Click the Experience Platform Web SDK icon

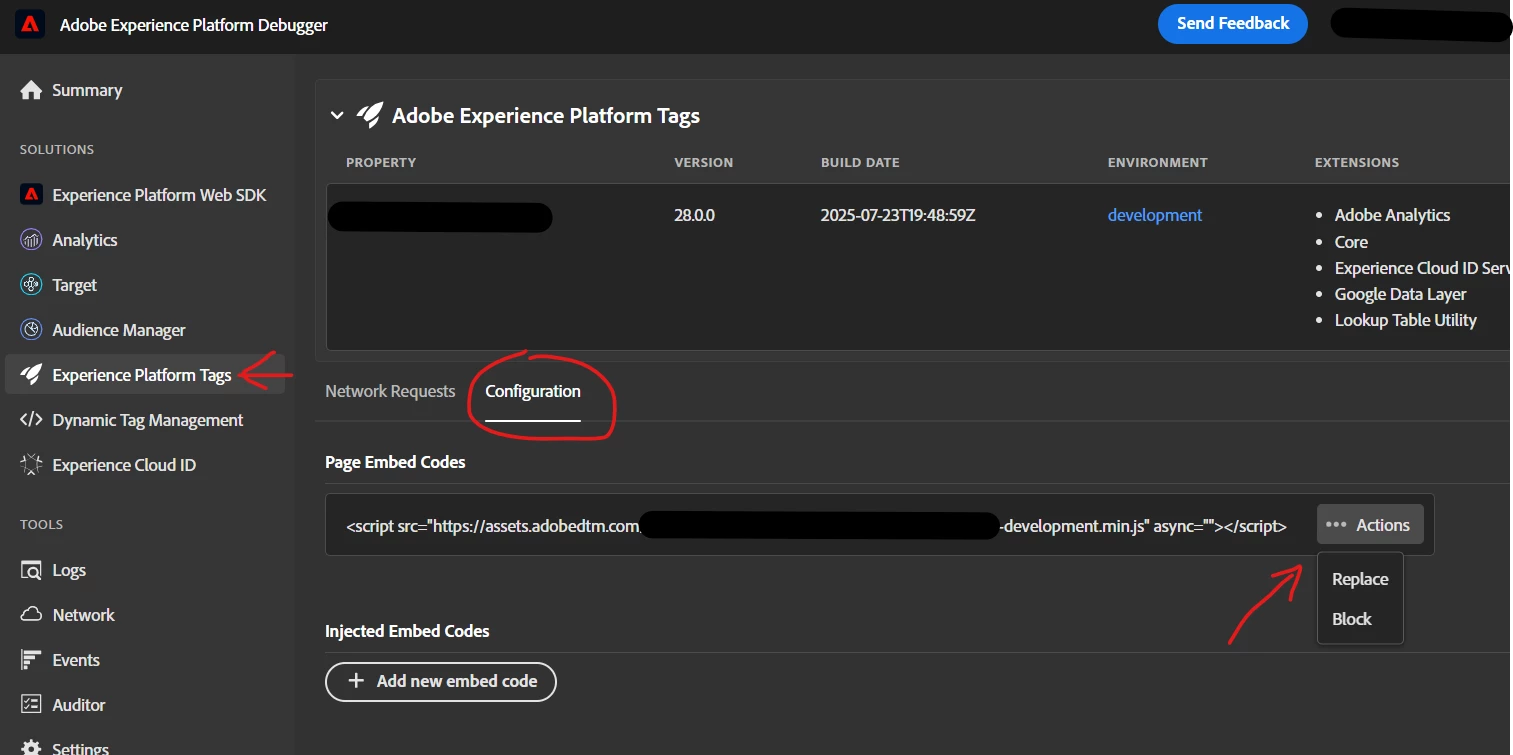coord(31,195)
